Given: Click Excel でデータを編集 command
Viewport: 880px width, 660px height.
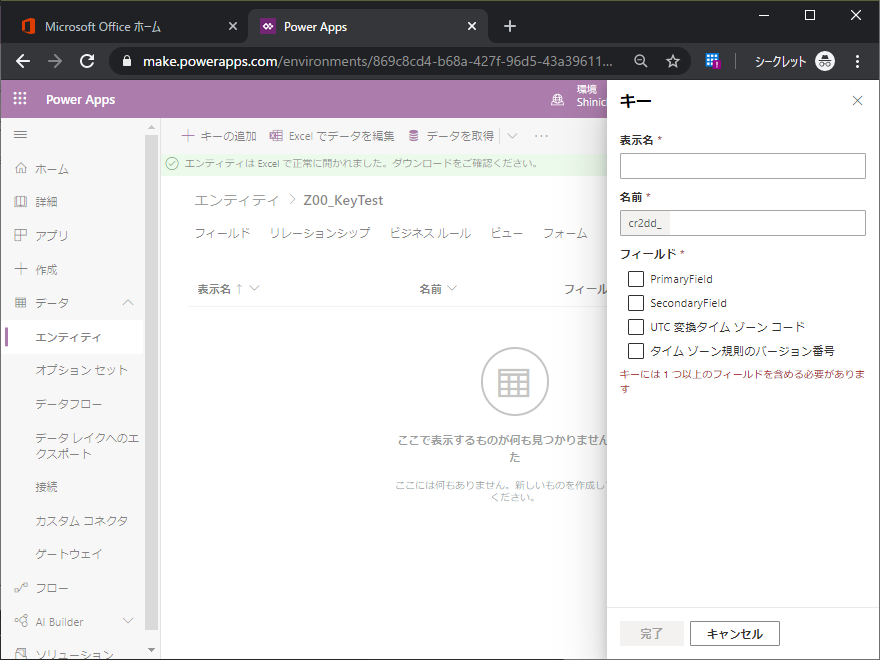Looking at the screenshot, I should (332, 136).
